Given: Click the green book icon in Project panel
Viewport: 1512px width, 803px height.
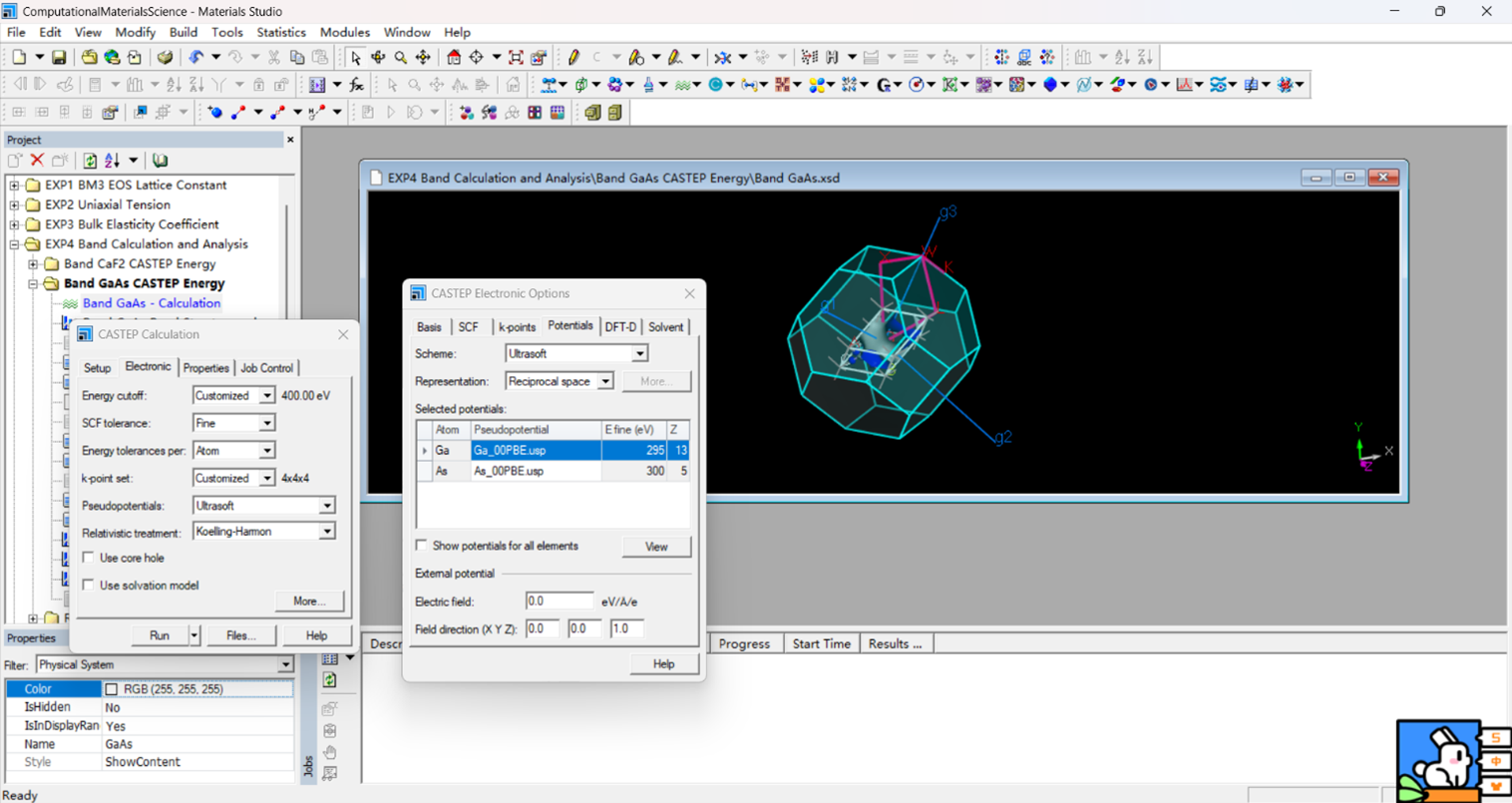Looking at the screenshot, I should tap(160, 161).
